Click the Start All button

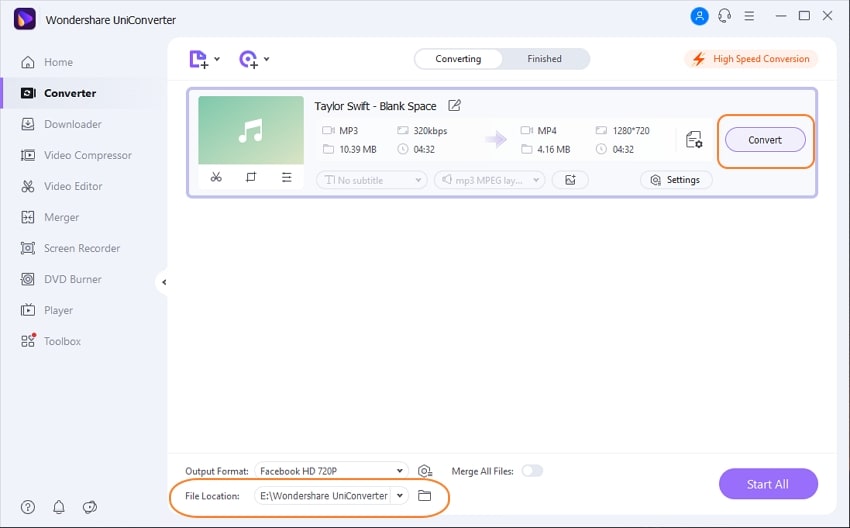768,484
